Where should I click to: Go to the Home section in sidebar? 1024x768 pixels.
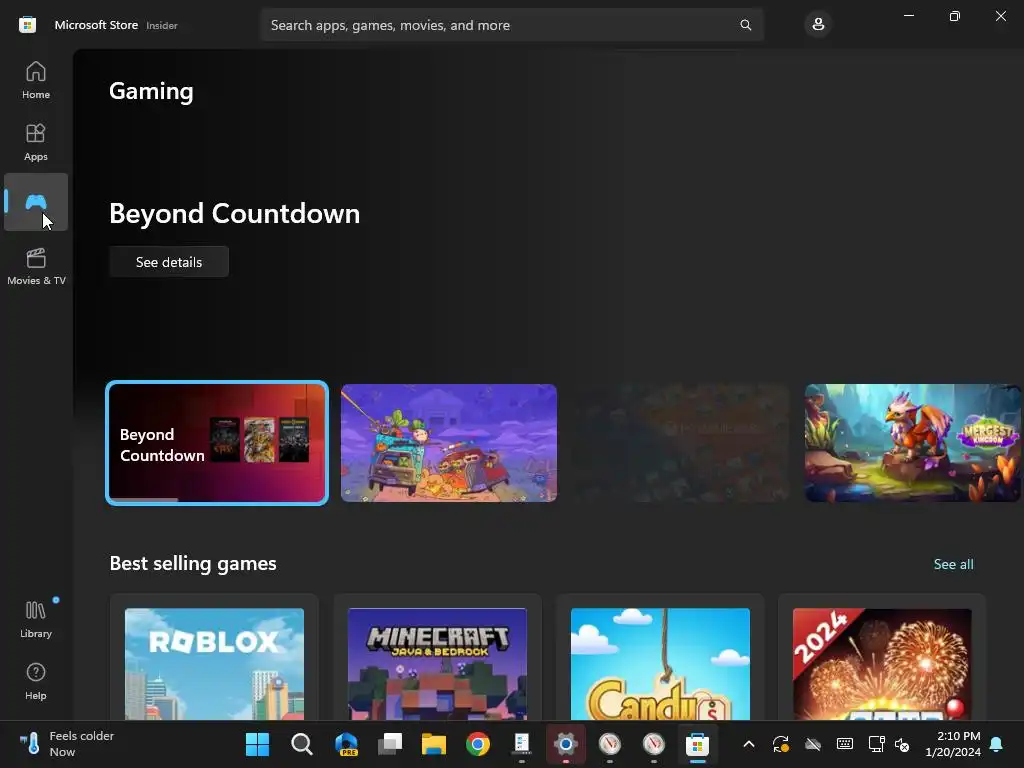coord(36,80)
